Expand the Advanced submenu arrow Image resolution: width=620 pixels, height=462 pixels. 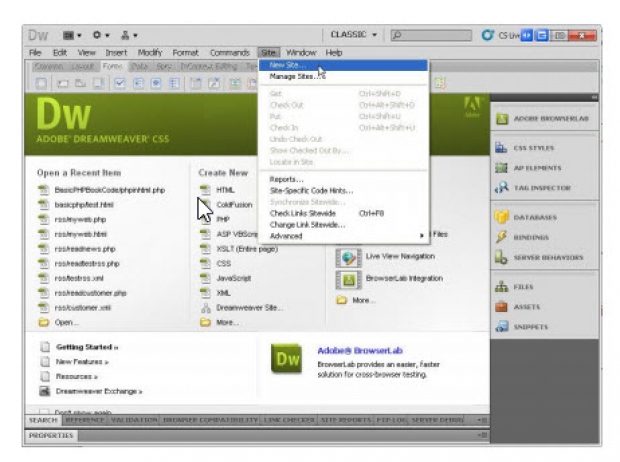point(422,236)
